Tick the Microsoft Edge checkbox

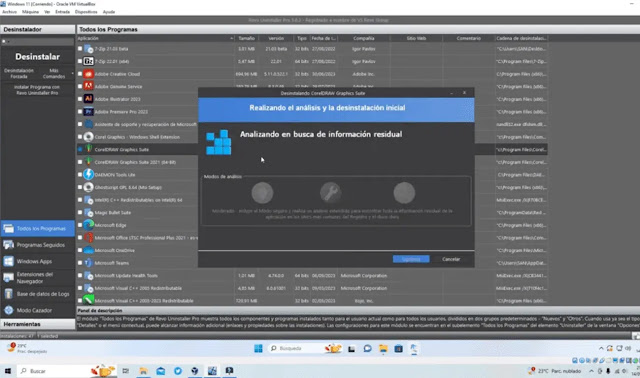pos(80,225)
